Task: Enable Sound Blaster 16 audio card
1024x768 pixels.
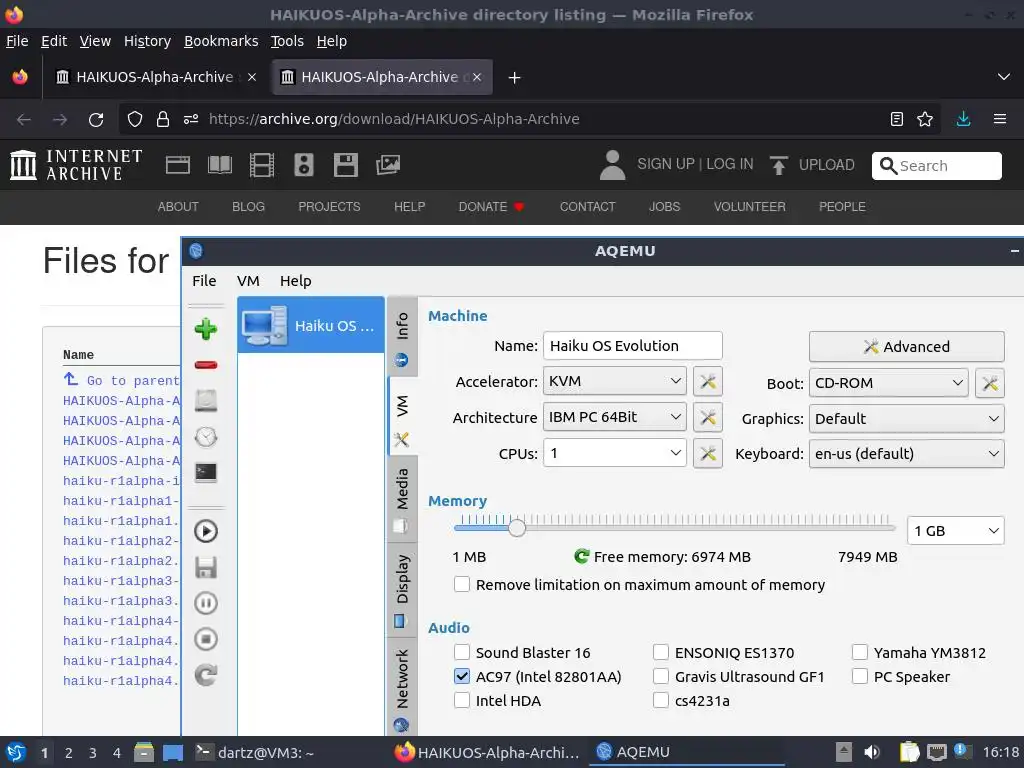Action: tap(462, 652)
